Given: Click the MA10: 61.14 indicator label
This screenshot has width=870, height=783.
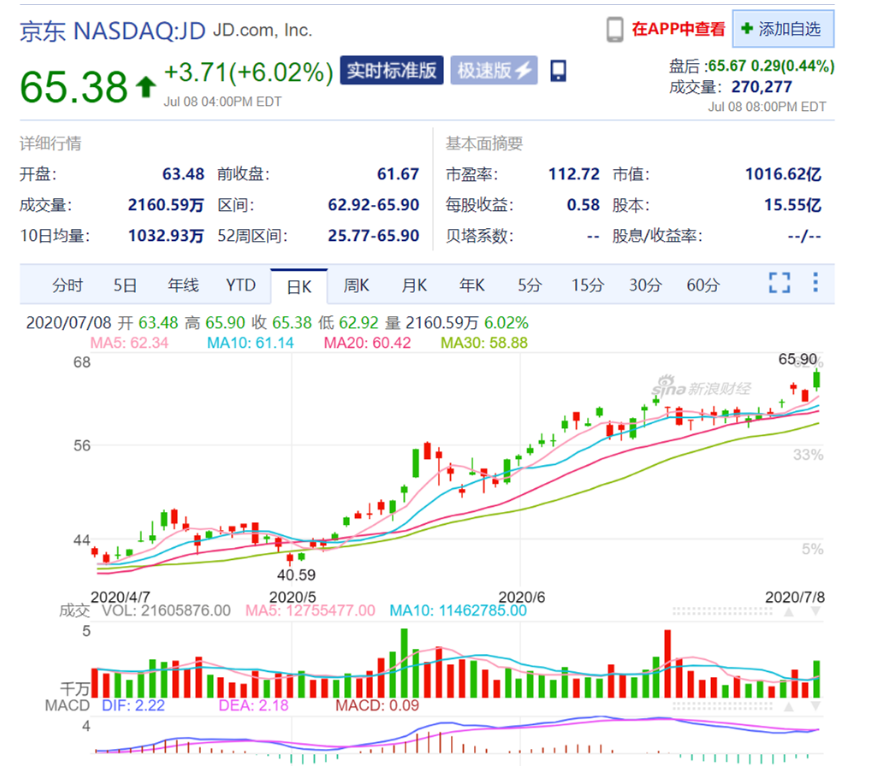Looking at the screenshot, I should (x=250, y=343).
